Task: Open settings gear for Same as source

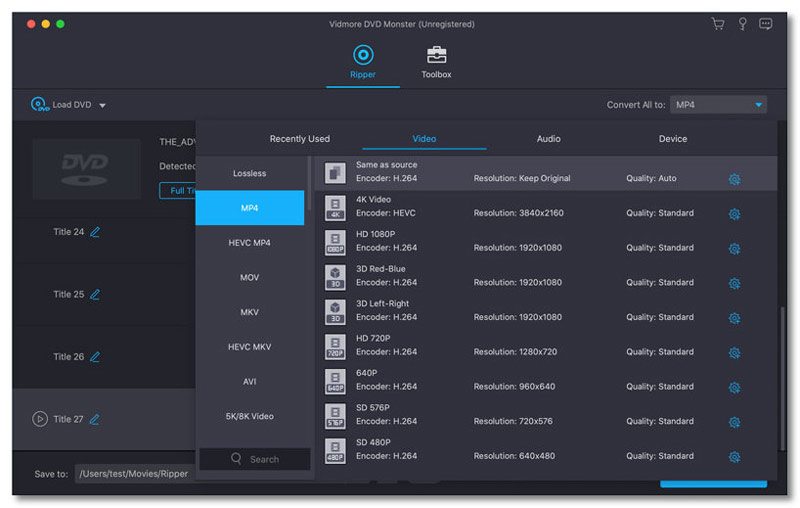Action: point(734,179)
